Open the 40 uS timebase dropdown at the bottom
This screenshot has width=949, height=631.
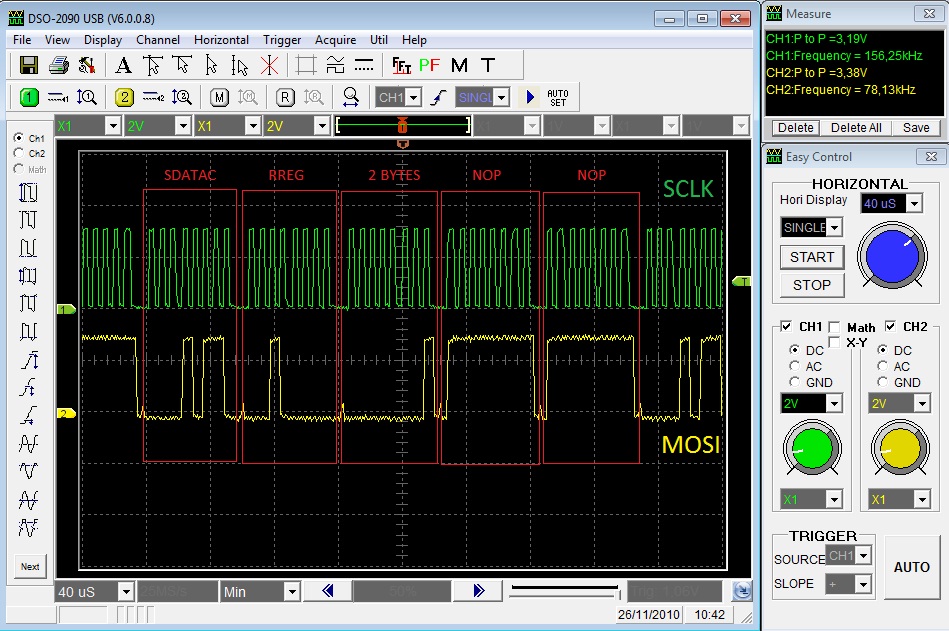pyautogui.click(x=126, y=592)
